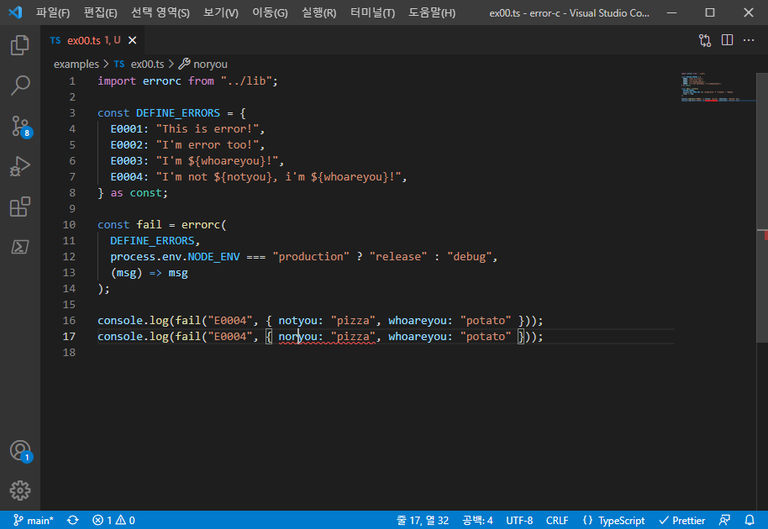Click "../lib" import path on line 1

pos(246,81)
